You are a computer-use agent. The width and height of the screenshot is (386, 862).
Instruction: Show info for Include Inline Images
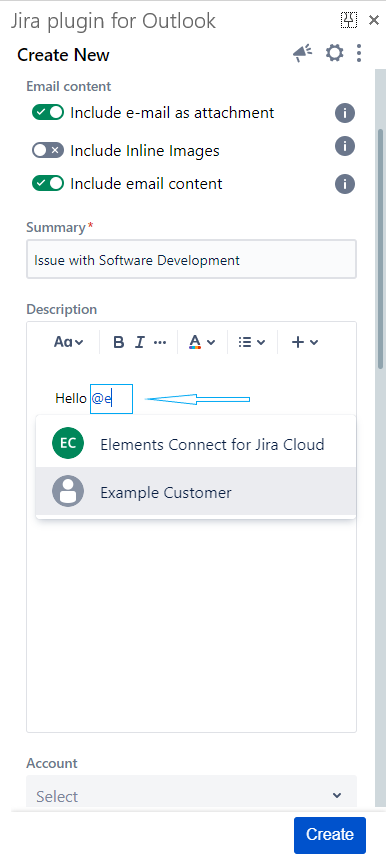[x=345, y=146]
